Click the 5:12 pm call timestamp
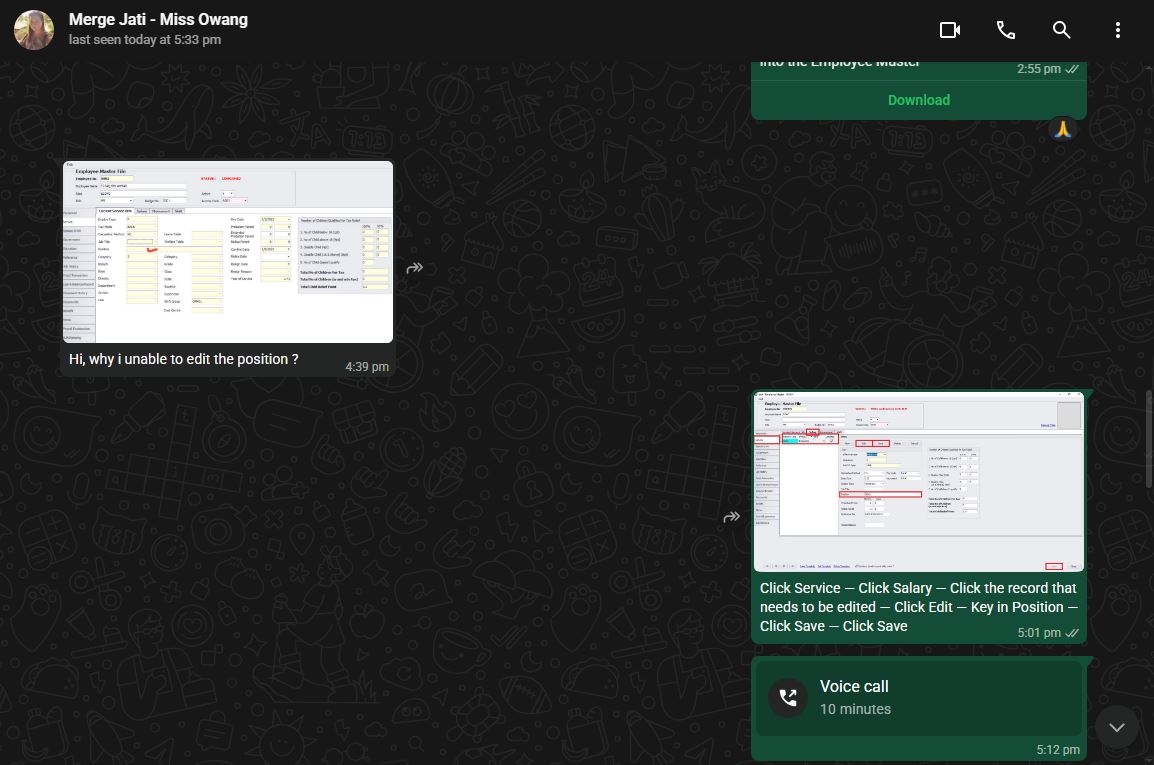 (1058, 750)
